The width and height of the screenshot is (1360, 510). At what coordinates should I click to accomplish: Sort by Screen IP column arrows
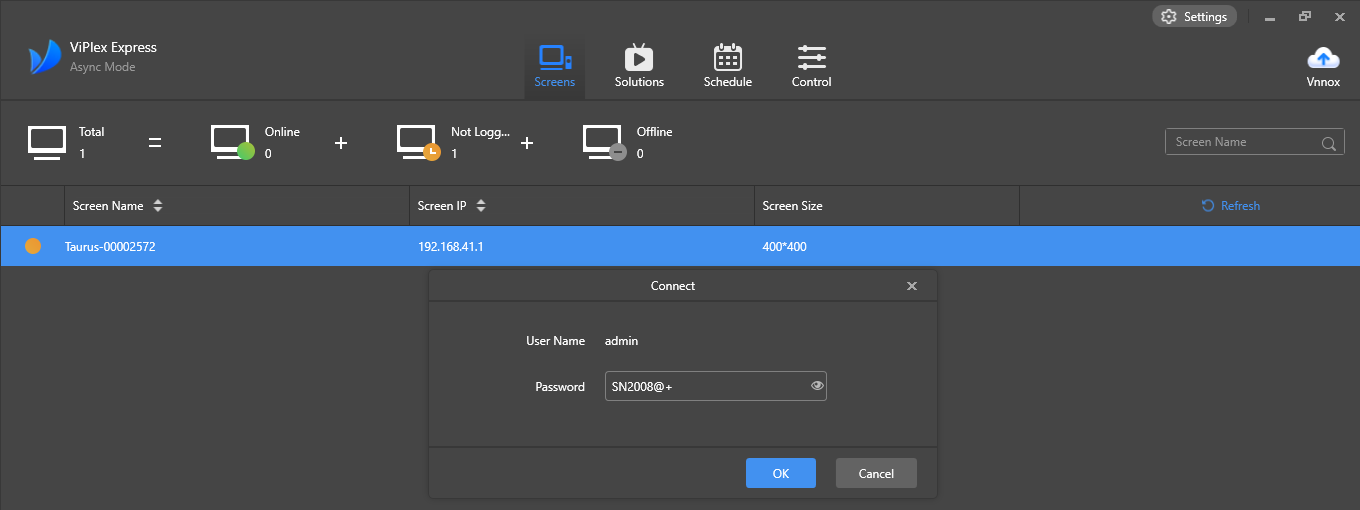pyautogui.click(x=481, y=206)
